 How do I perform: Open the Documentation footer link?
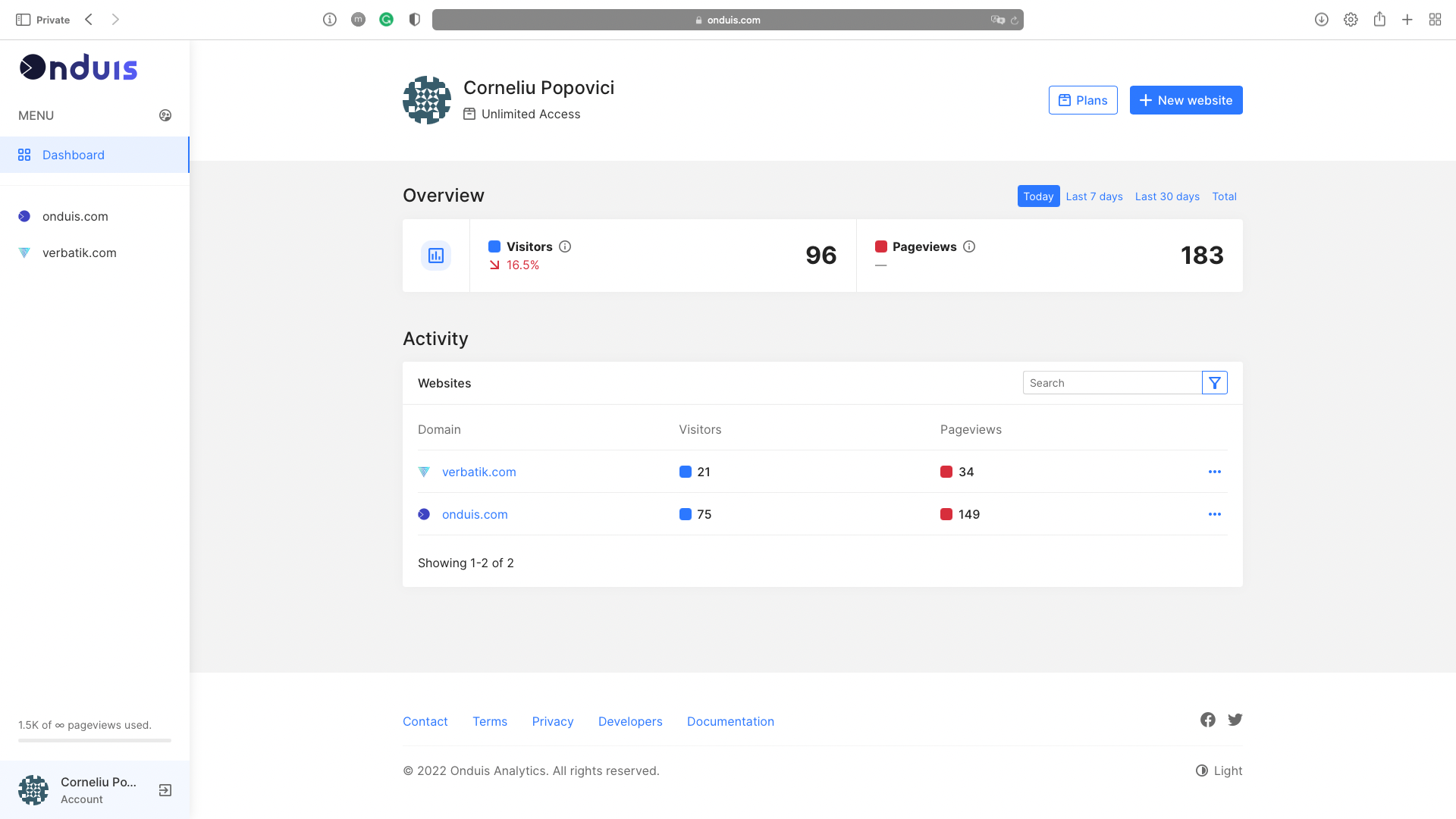[x=730, y=721]
